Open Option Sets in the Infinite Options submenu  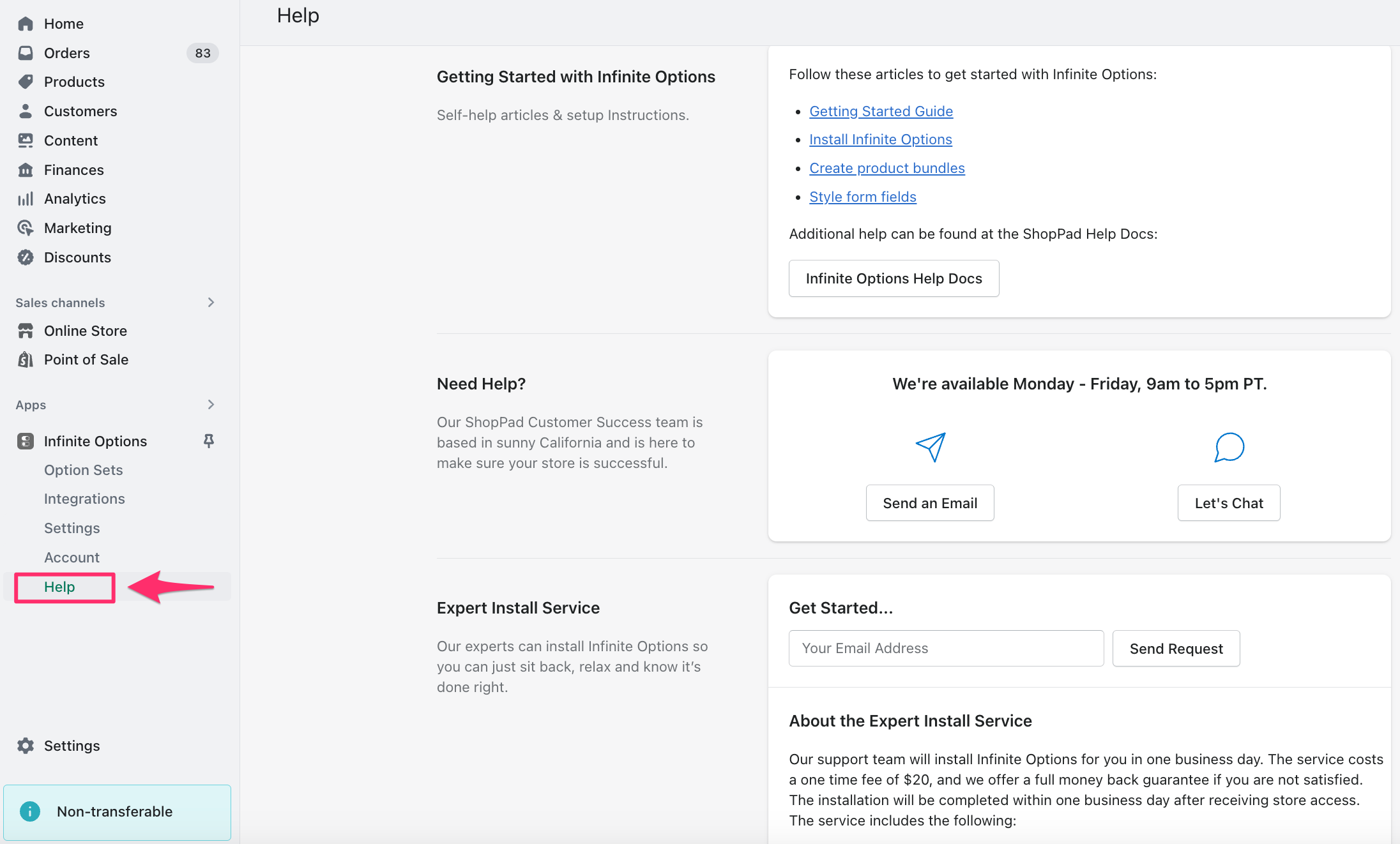(84, 470)
